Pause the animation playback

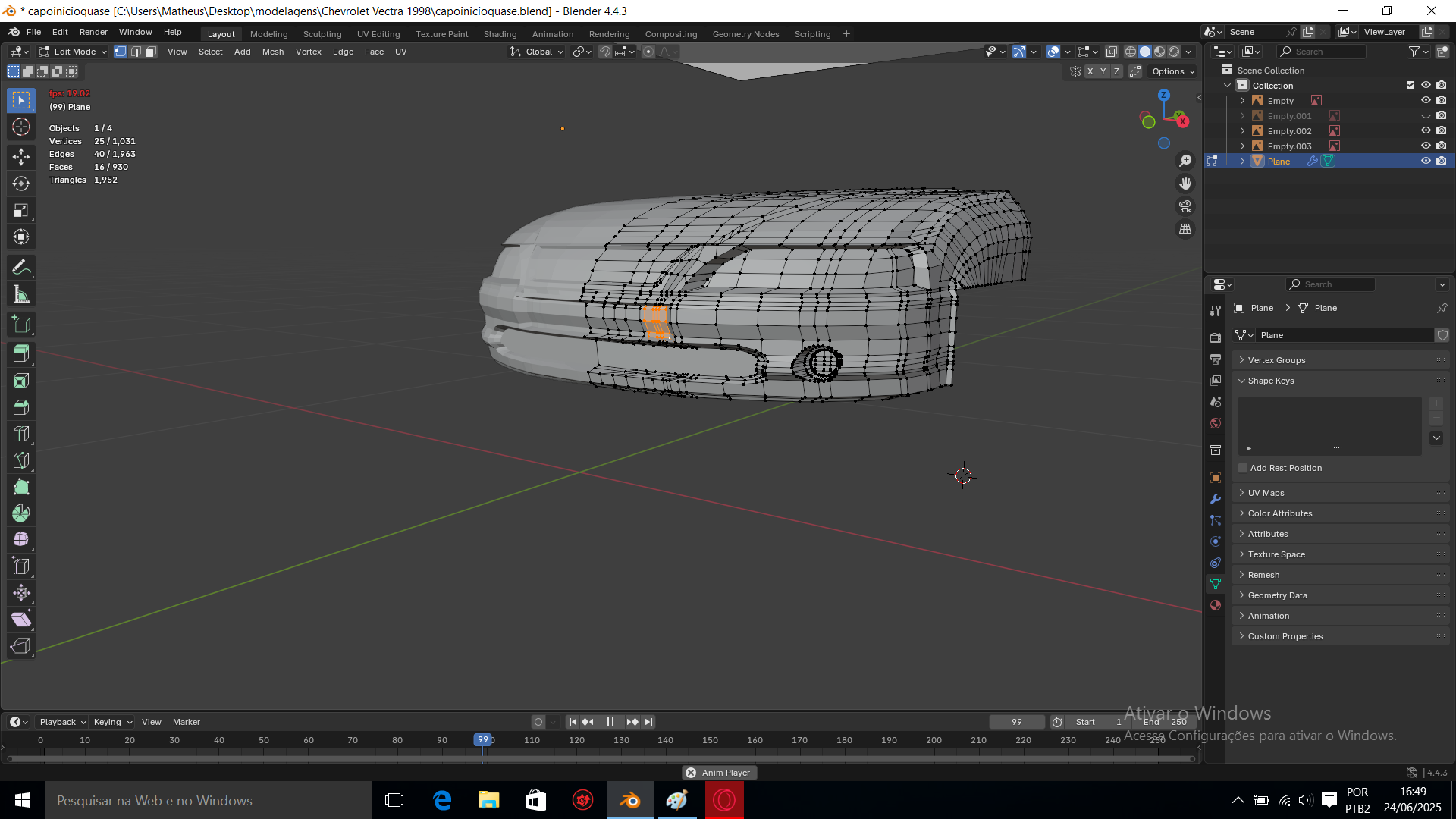click(610, 722)
